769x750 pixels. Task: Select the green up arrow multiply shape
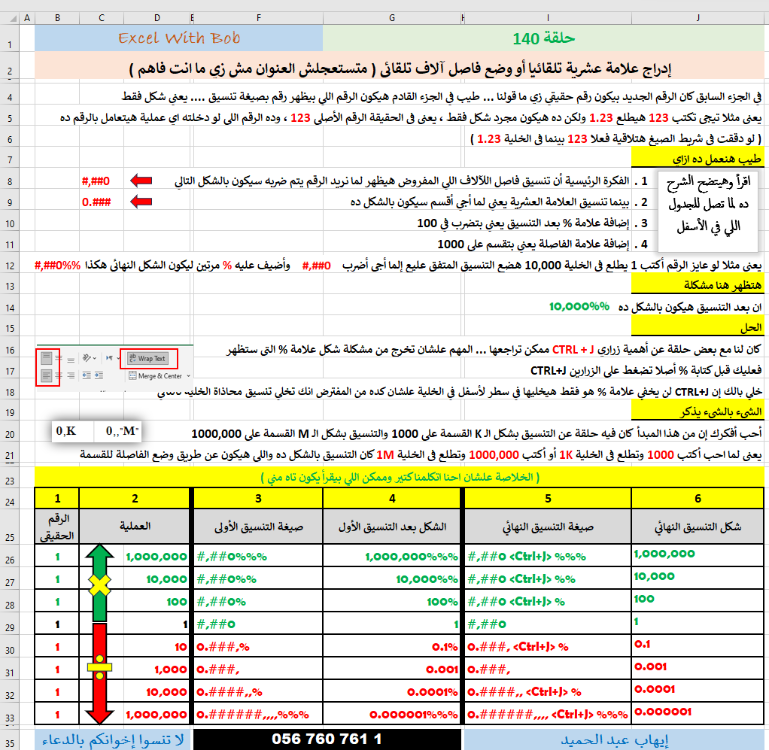(x=100, y=583)
